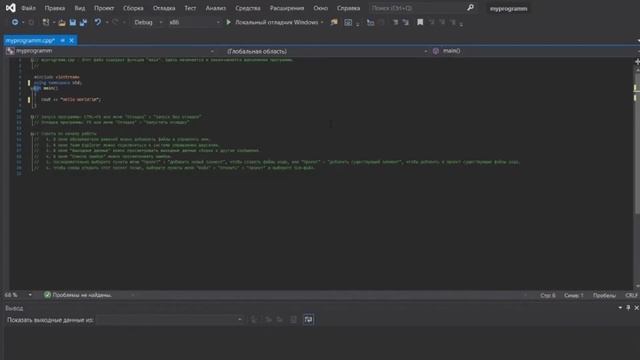Close the Output panel
This screenshot has width=640, height=360.
click(x=636, y=308)
